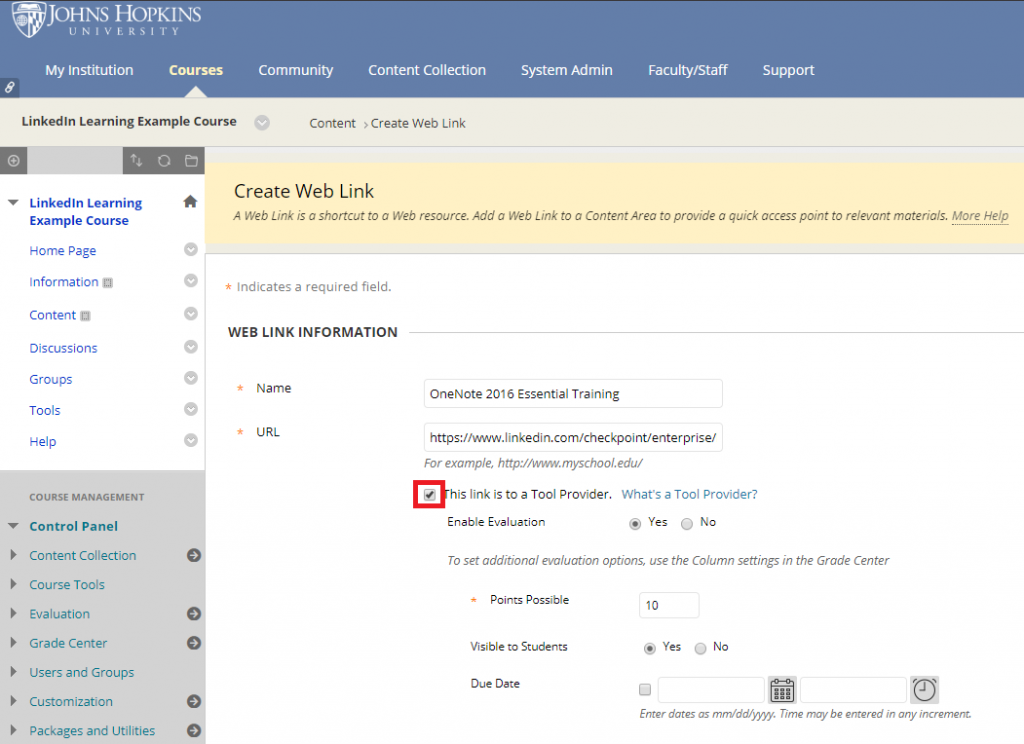Expand the Users and Groups triangle

click(x=13, y=671)
